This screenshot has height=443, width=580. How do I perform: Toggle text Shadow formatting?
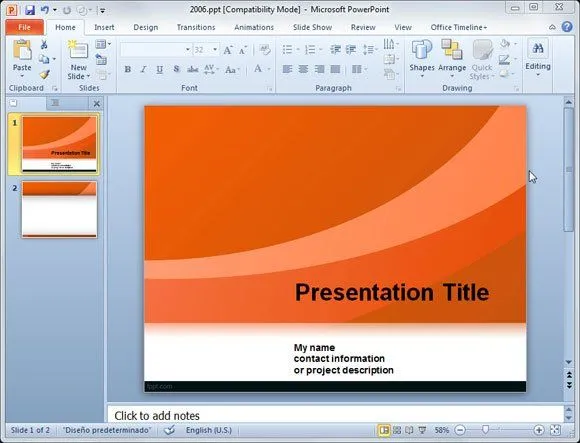tap(176, 69)
